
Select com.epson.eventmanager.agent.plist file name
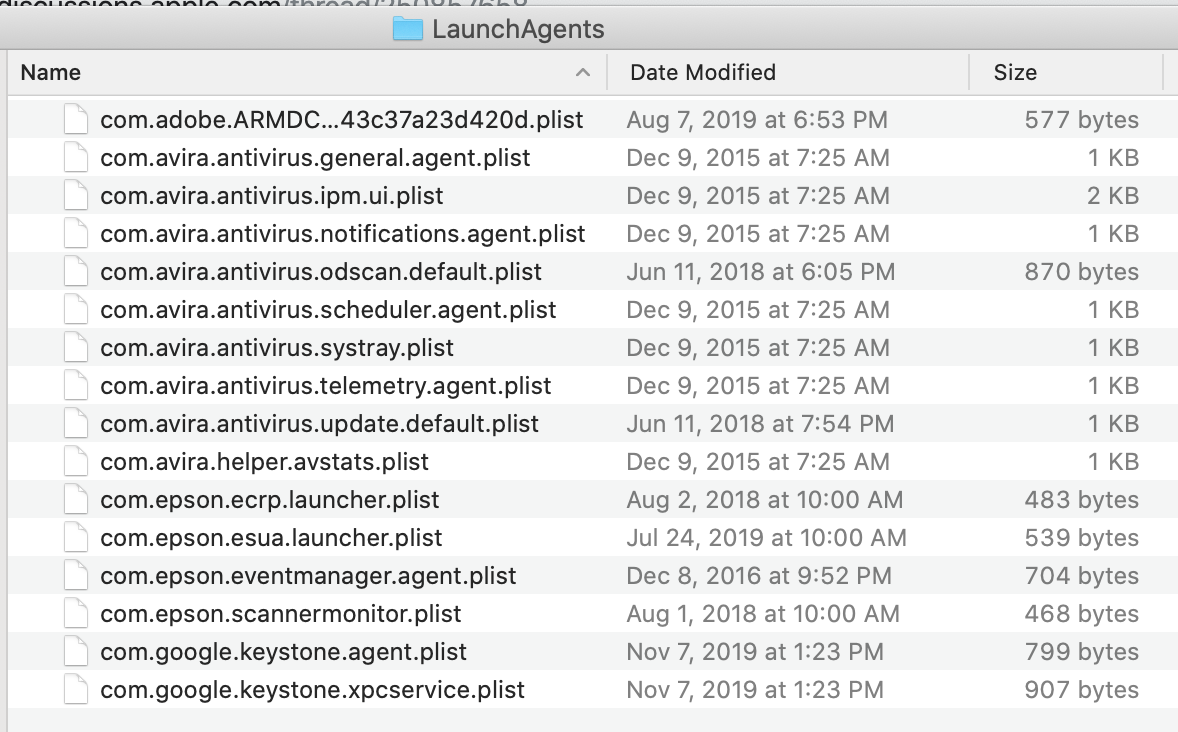click(308, 576)
